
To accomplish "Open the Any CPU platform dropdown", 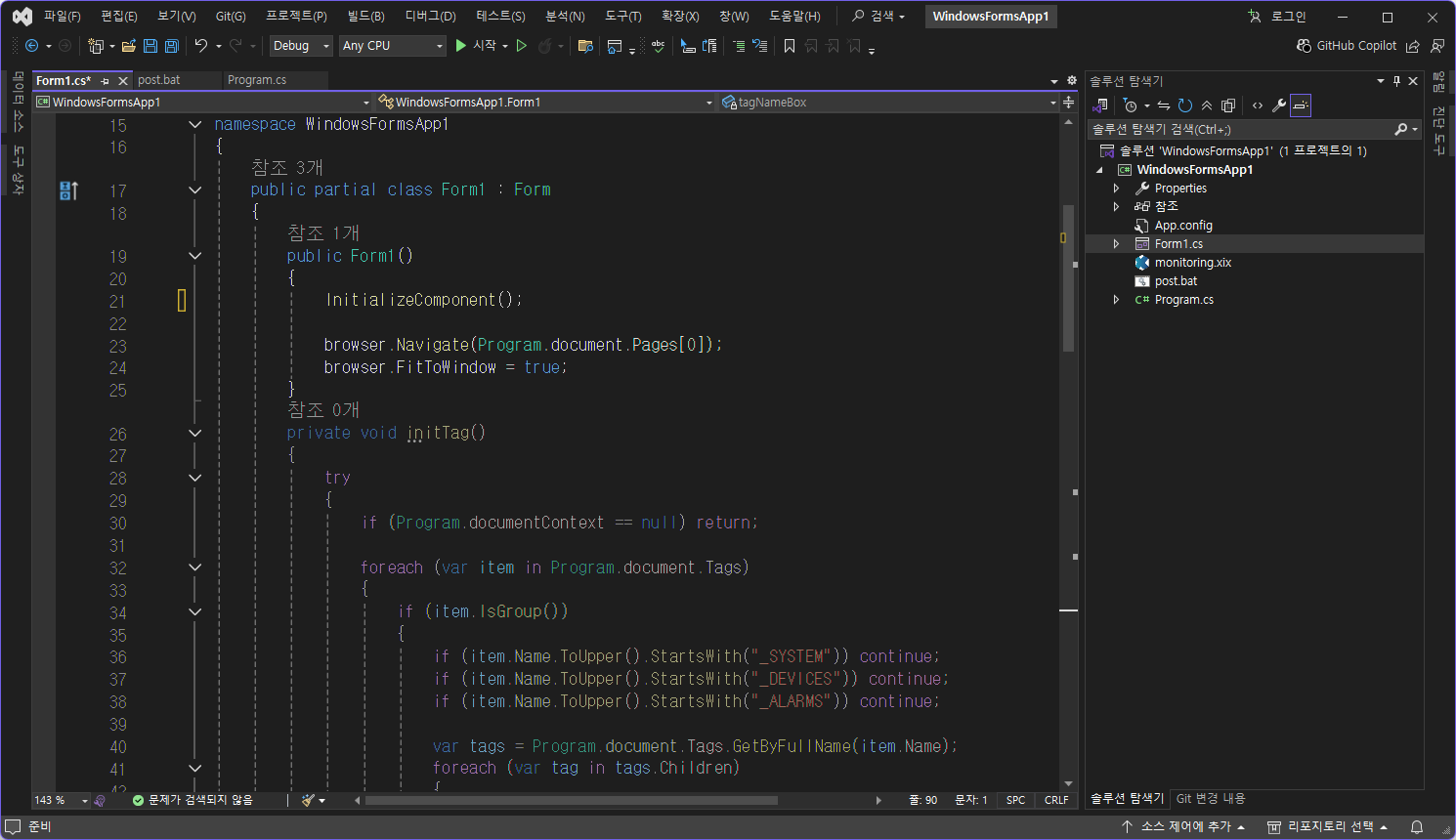I will [392, 46].
